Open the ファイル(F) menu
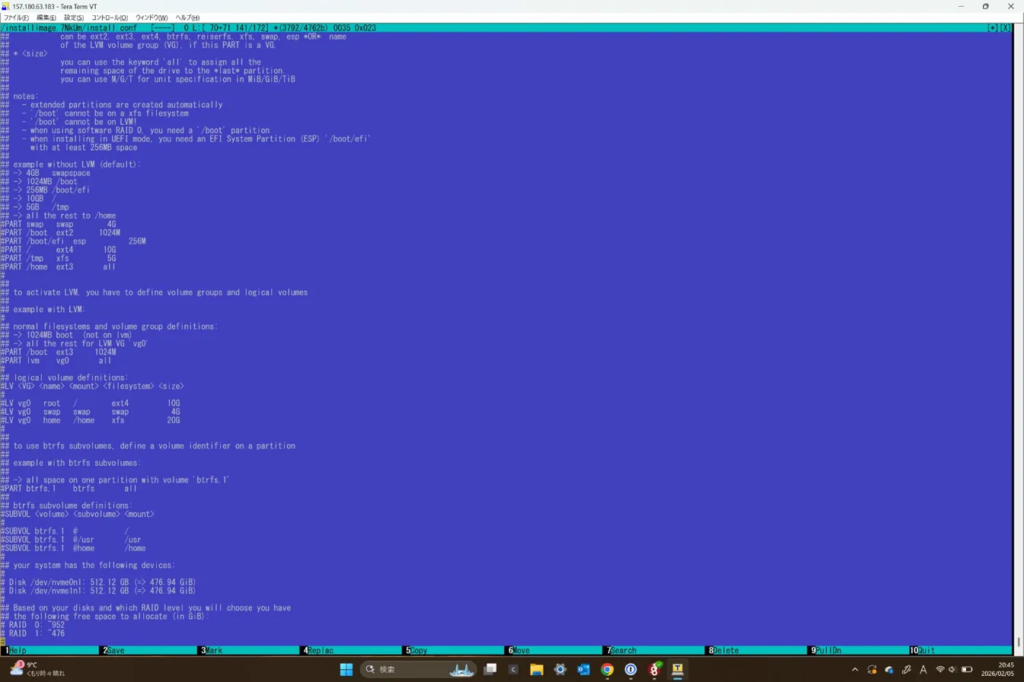Image resolution: width=1024 pixels, height=682 pixels. [x=17, y=17]
